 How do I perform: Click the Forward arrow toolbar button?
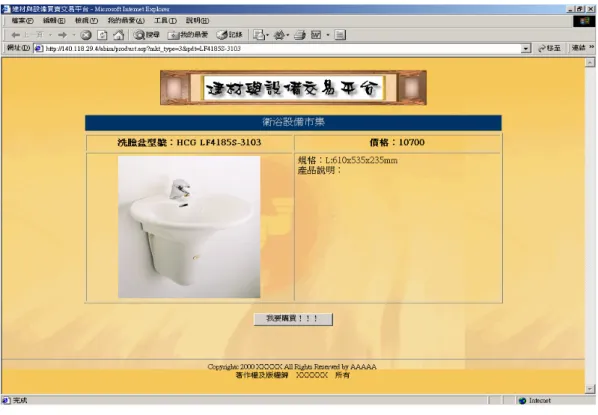point(62,35)
